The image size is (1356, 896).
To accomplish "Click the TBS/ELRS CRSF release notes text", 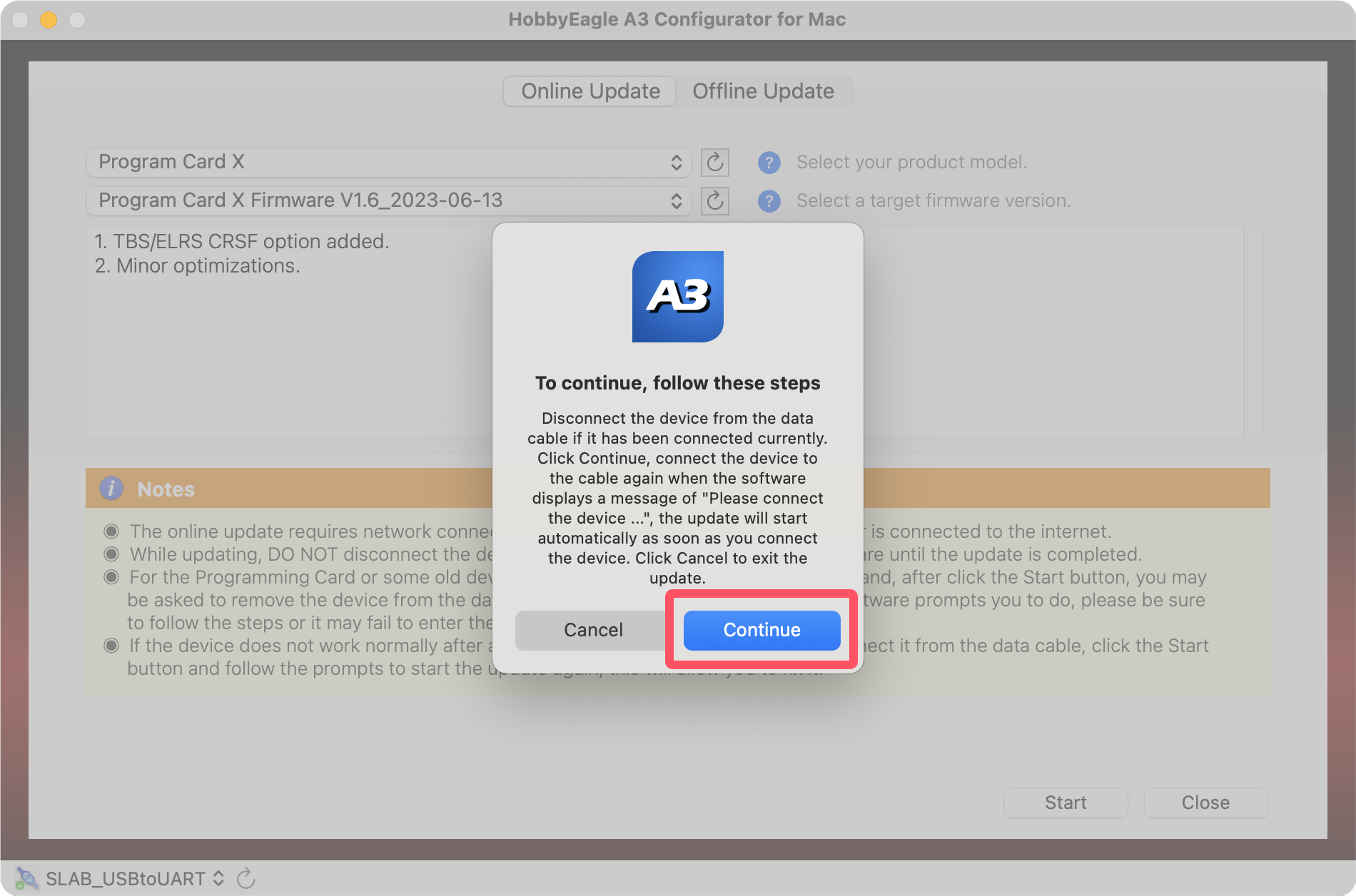I will (242, 242).
